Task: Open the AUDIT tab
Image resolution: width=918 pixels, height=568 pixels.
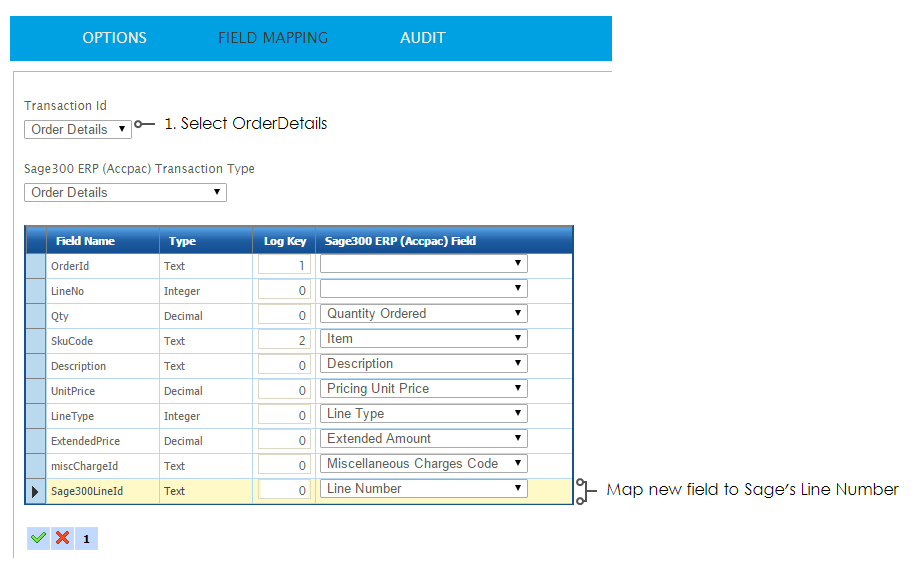Action: (x=422, y=38)
